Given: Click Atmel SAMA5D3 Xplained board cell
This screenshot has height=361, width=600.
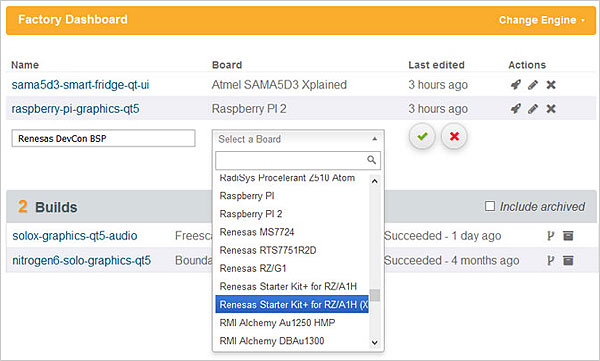Looking at the screenshot, I should click(x=279, y=85).
